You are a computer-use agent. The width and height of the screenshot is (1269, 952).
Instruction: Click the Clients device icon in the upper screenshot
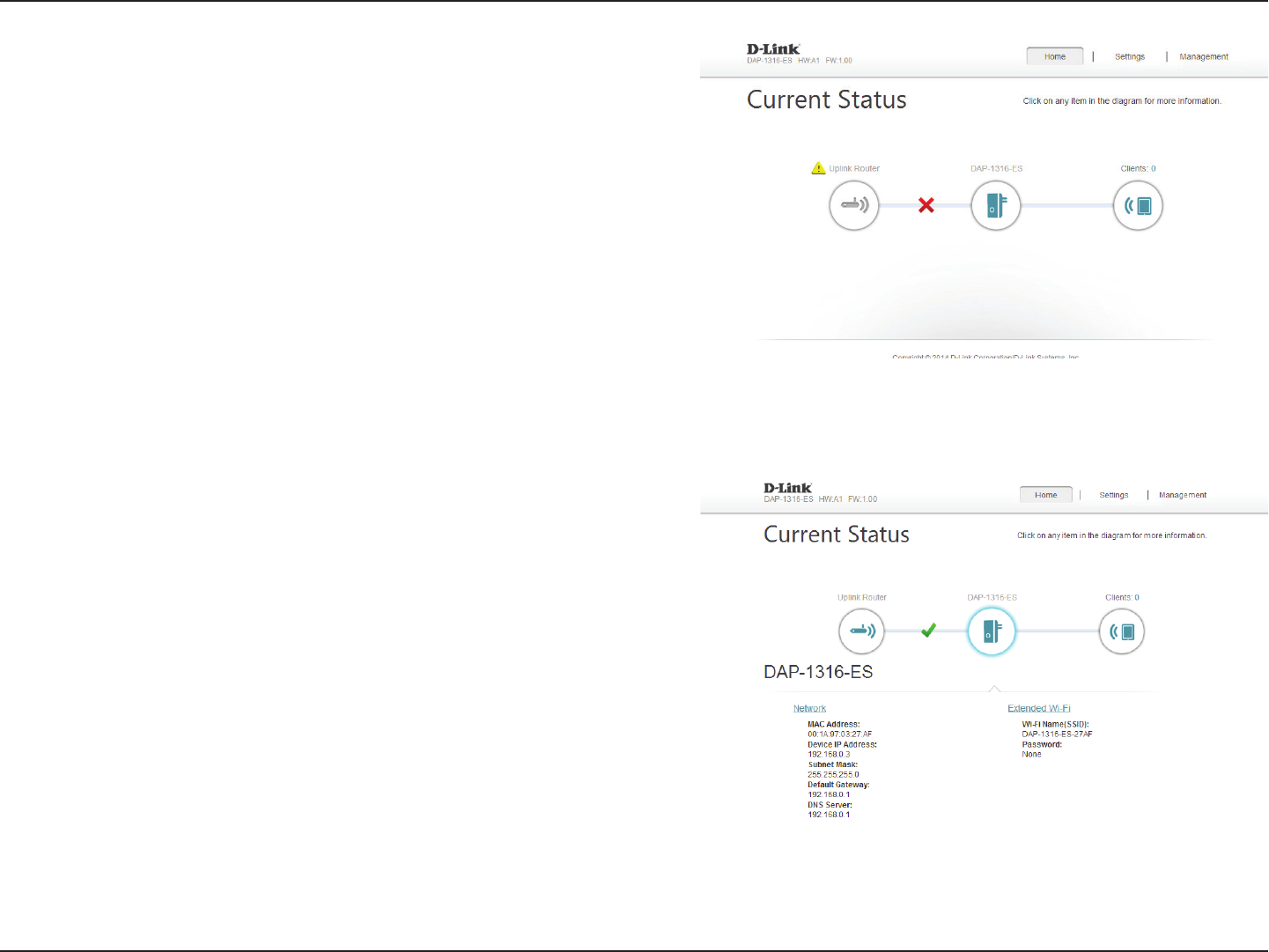coord(1138,205)
